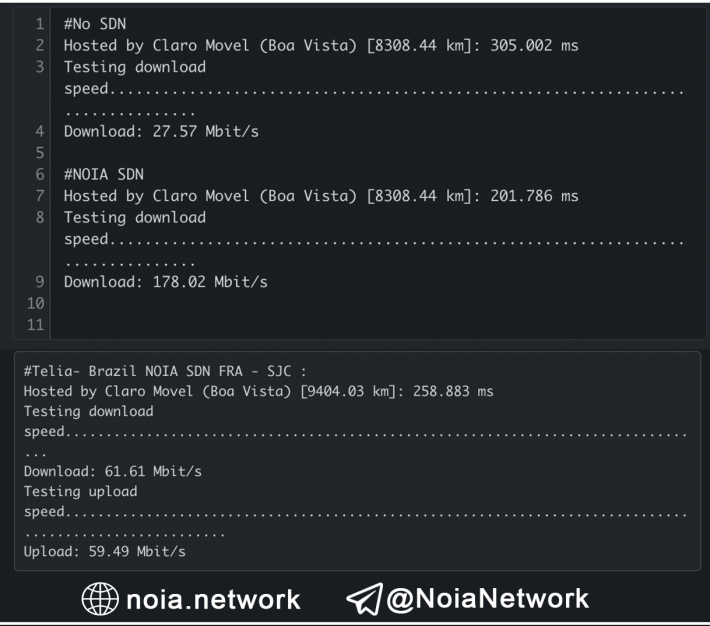The width and height of the screenshot is (710, 626).
Task: Click the #NOIA SDN comment line
Action: click(x=104, y=174)
